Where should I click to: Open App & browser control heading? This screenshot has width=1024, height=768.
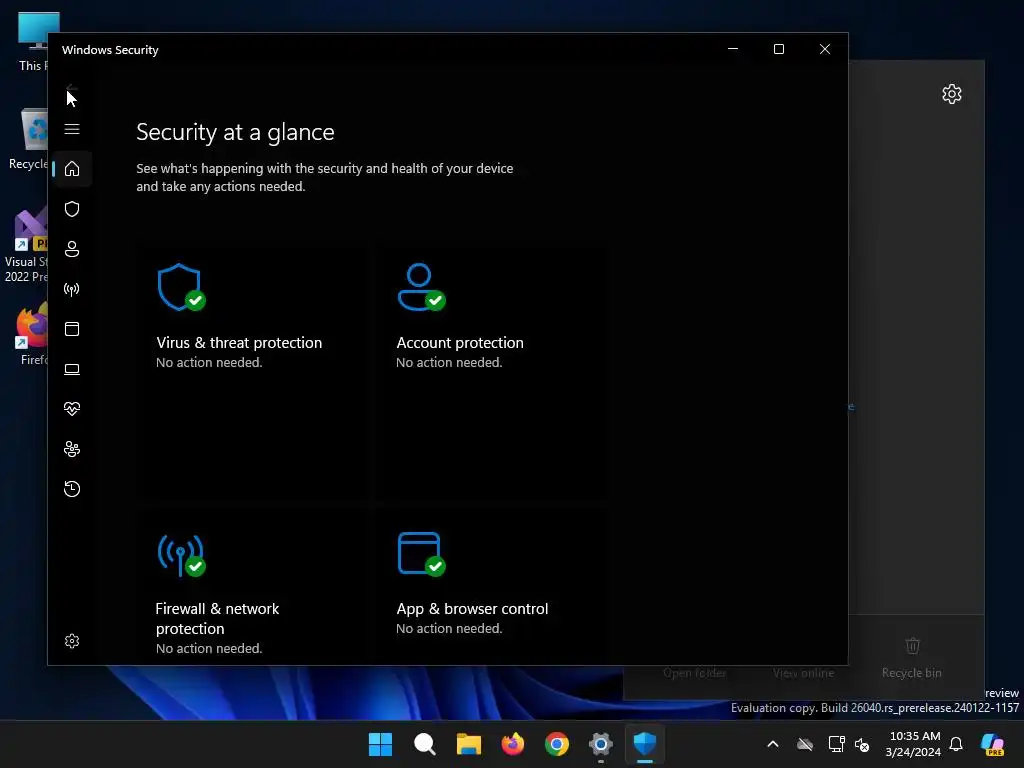point(472,609)
